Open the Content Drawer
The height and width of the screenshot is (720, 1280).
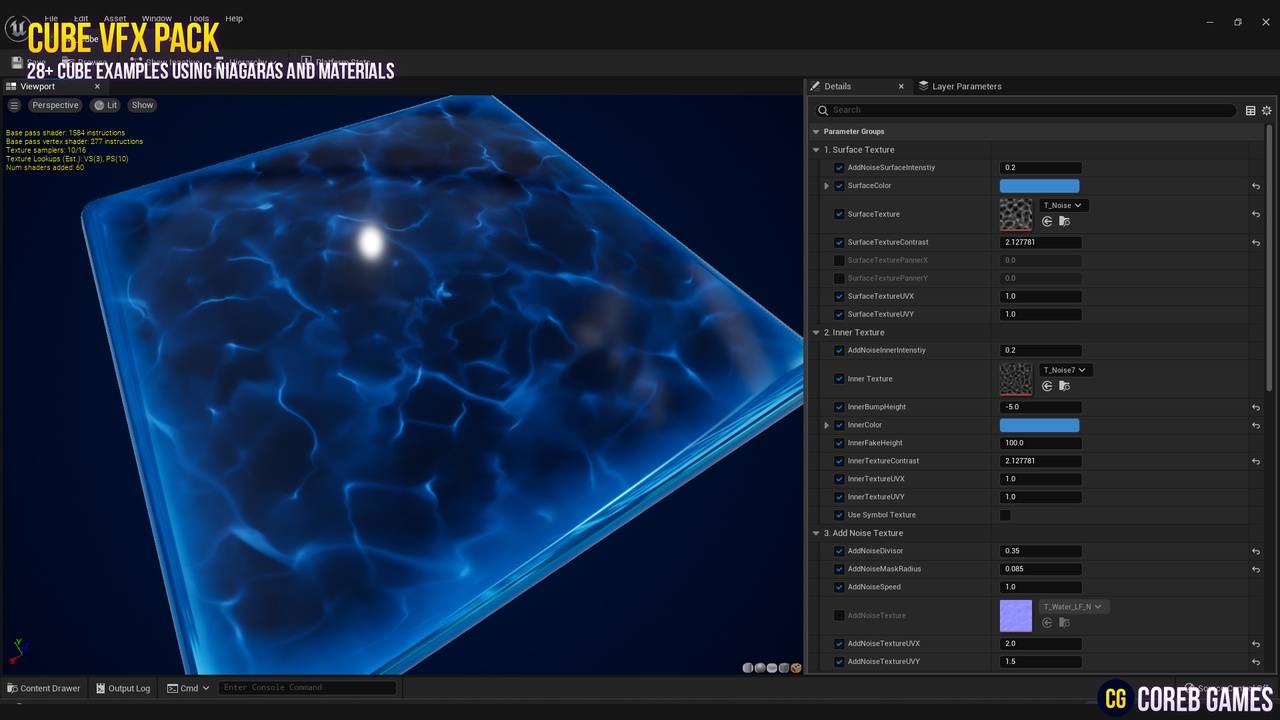(43, 688)
